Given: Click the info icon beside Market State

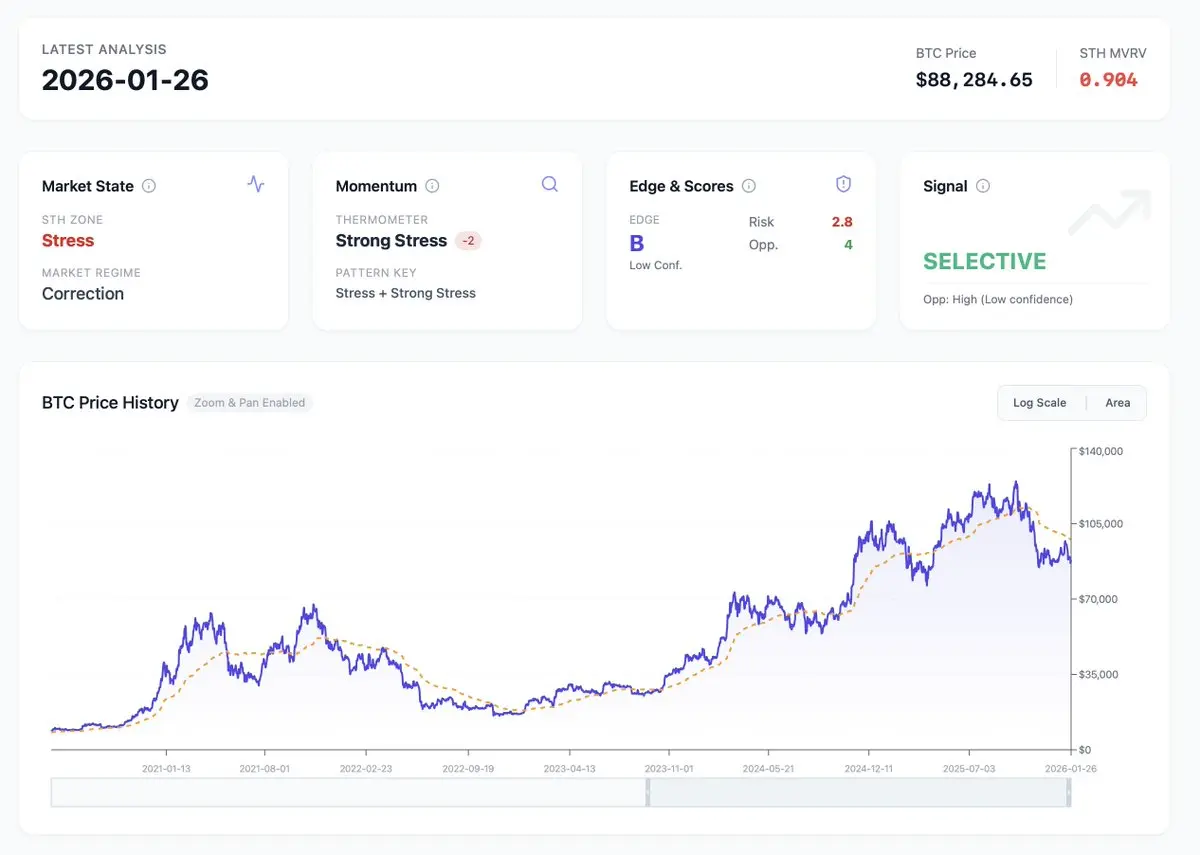Looking at the screenshot, I should click(x=149, y=186).
